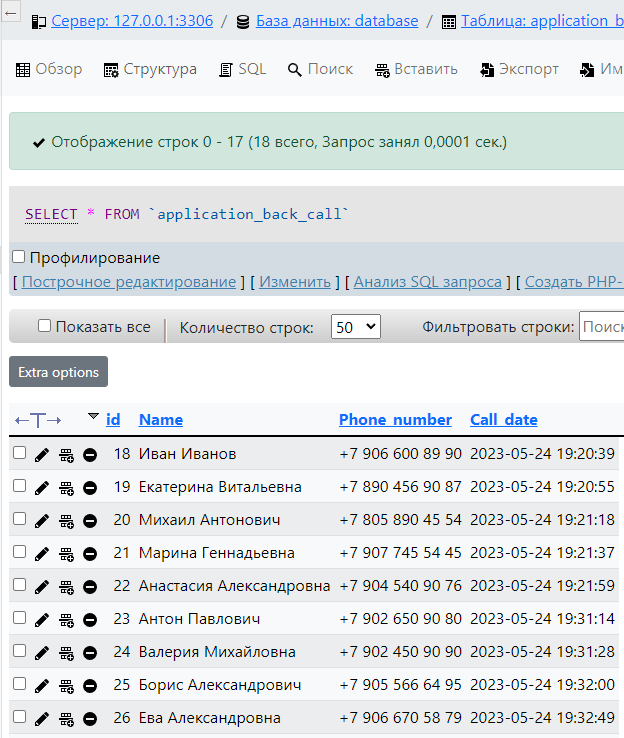The image size is (624, 738).
Task: Click the database icon in breadcrumb
Action: (243, 22)
